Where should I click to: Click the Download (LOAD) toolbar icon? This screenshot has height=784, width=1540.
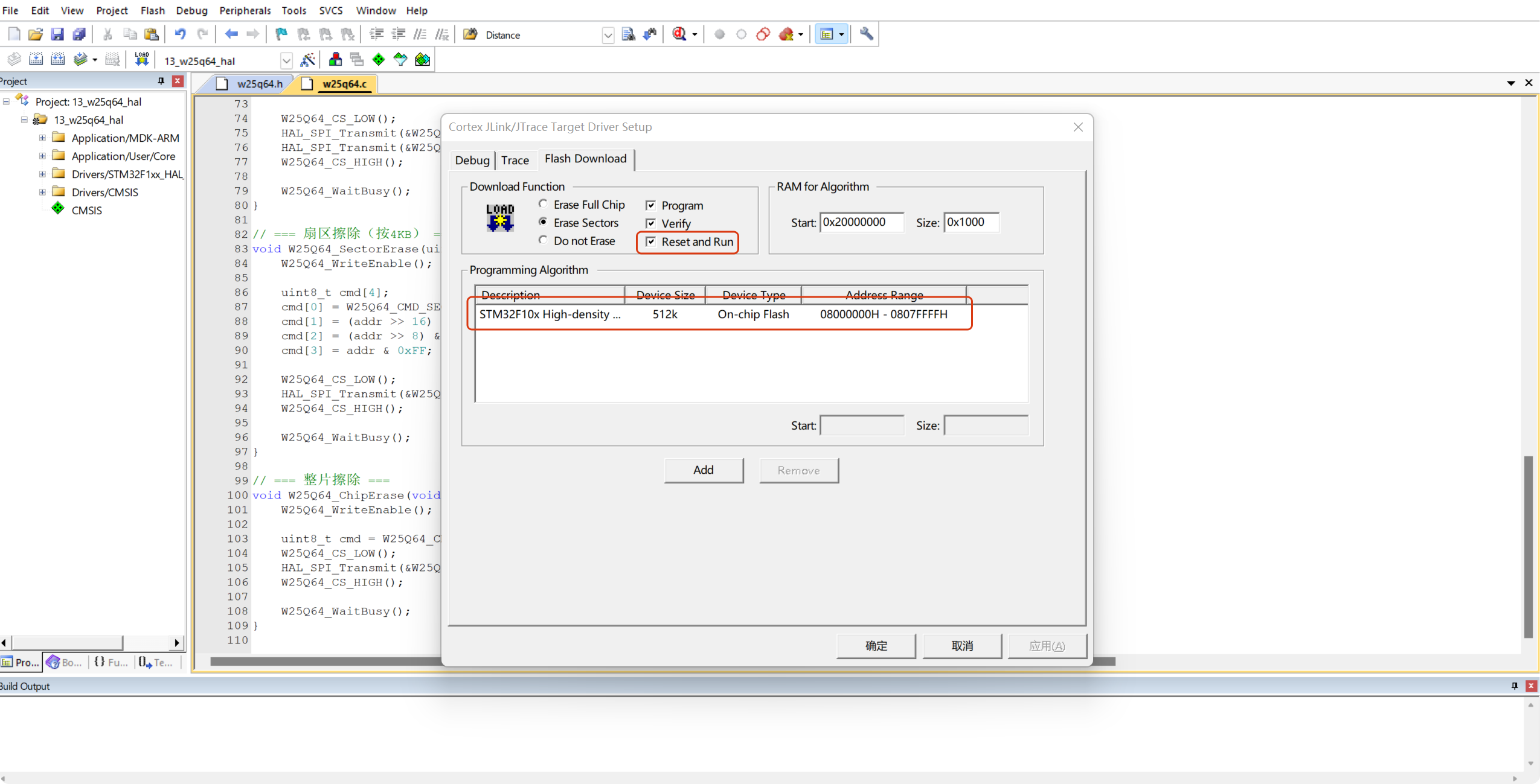(141, 59)
